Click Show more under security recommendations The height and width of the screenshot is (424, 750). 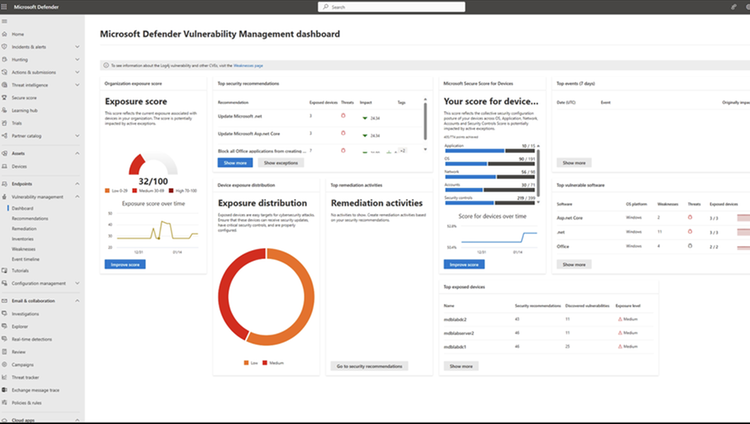click(235, 163)
